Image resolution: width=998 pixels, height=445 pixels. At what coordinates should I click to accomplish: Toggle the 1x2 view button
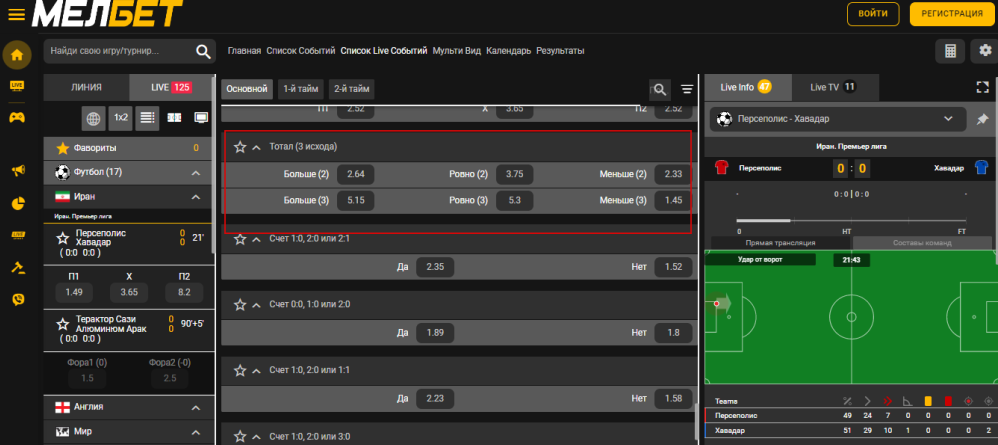point(120,119)
